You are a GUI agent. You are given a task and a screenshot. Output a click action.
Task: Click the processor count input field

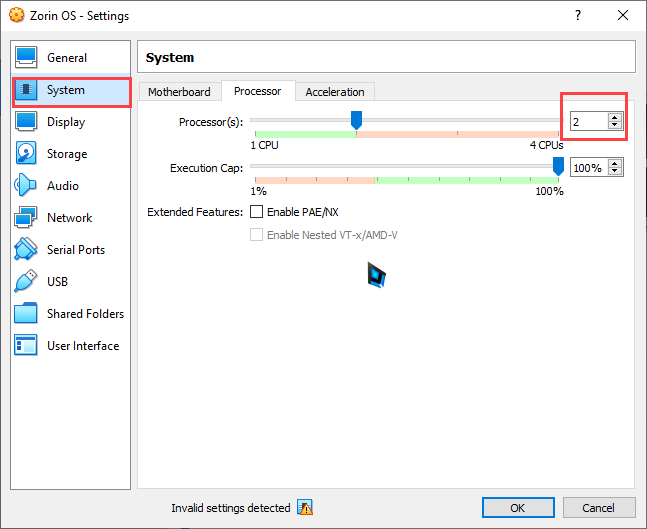tap(589, 121)
